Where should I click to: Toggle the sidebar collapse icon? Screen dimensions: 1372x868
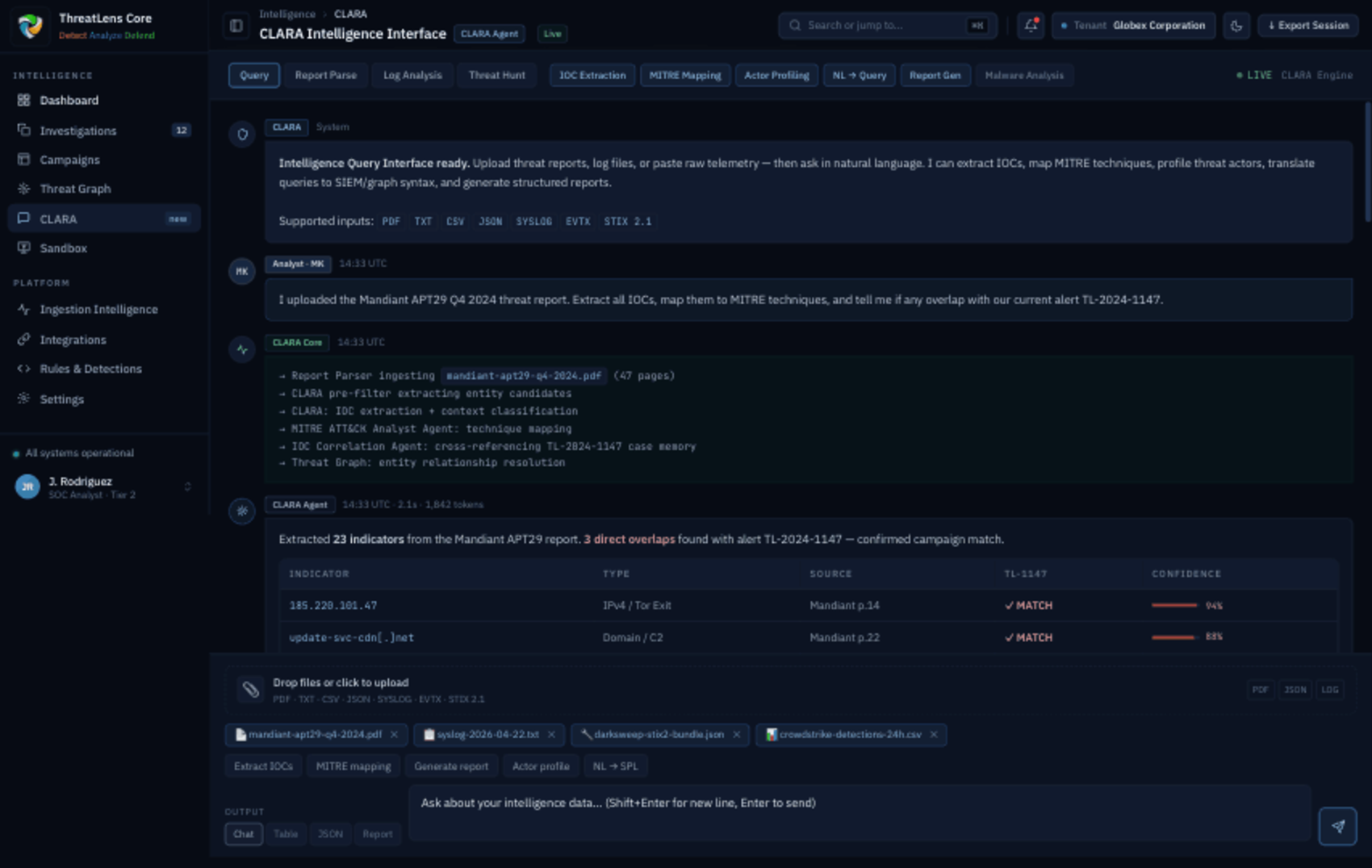(236, 26)
